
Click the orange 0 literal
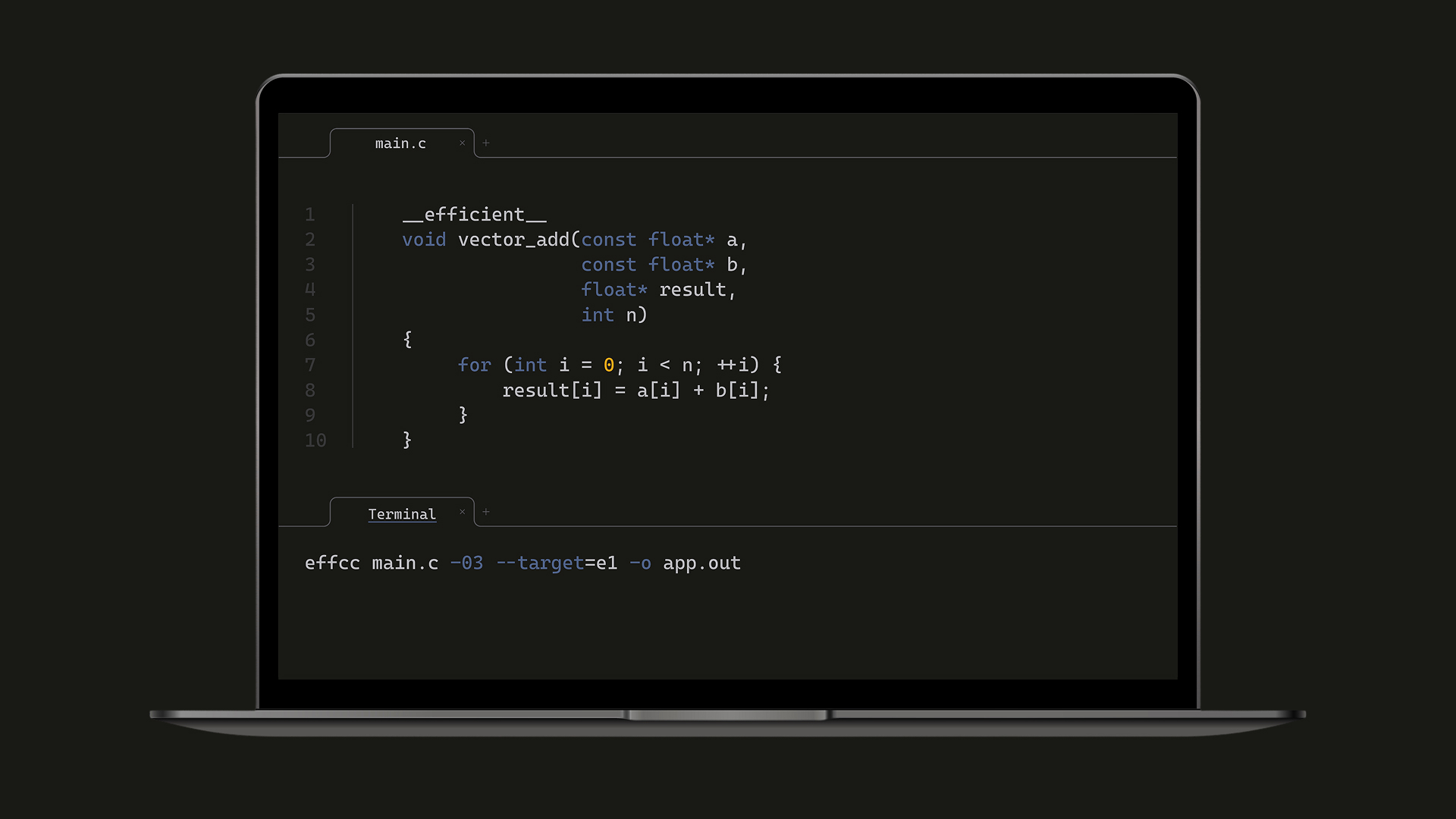pyautogui.click(x=608, y=366)
